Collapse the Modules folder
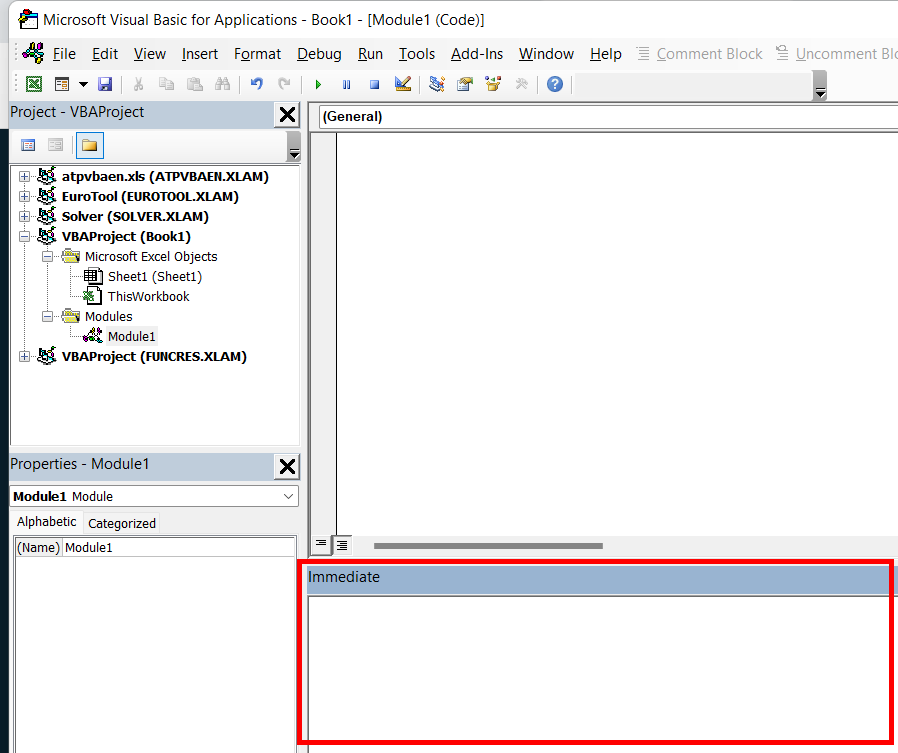 48,316
